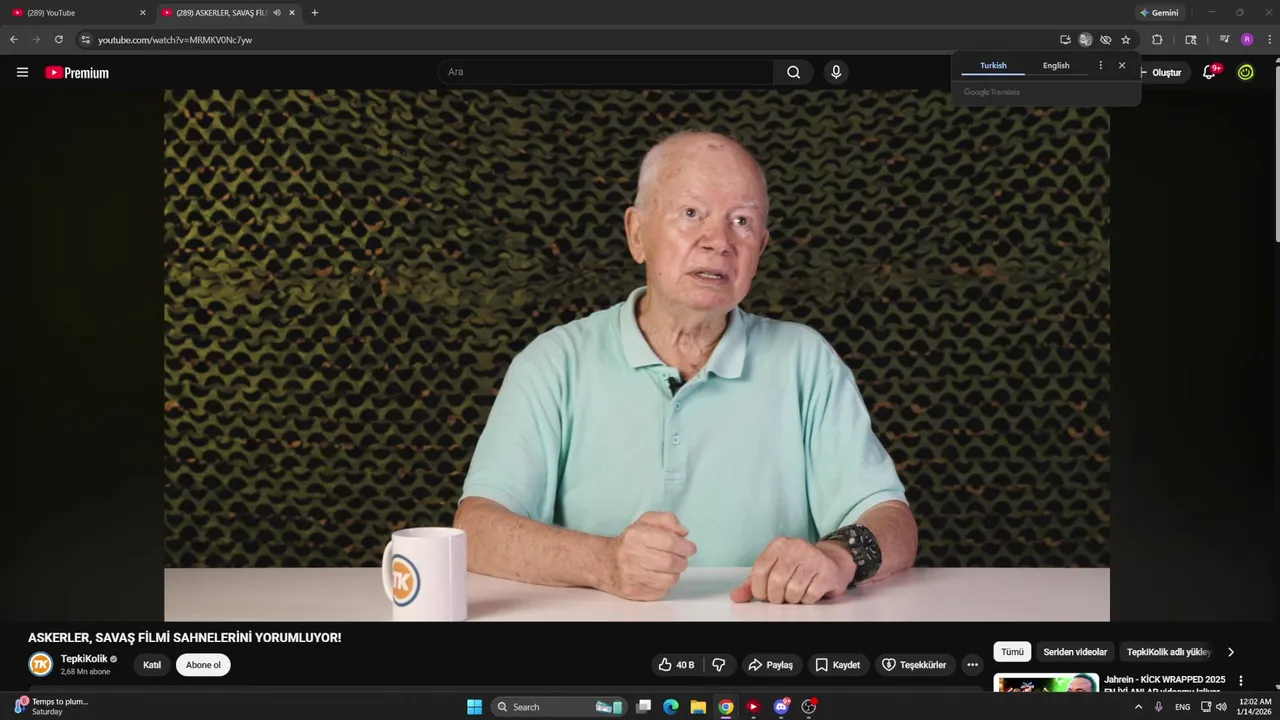Click the crossed-eye tracking protection icon

click(1105, 40)
